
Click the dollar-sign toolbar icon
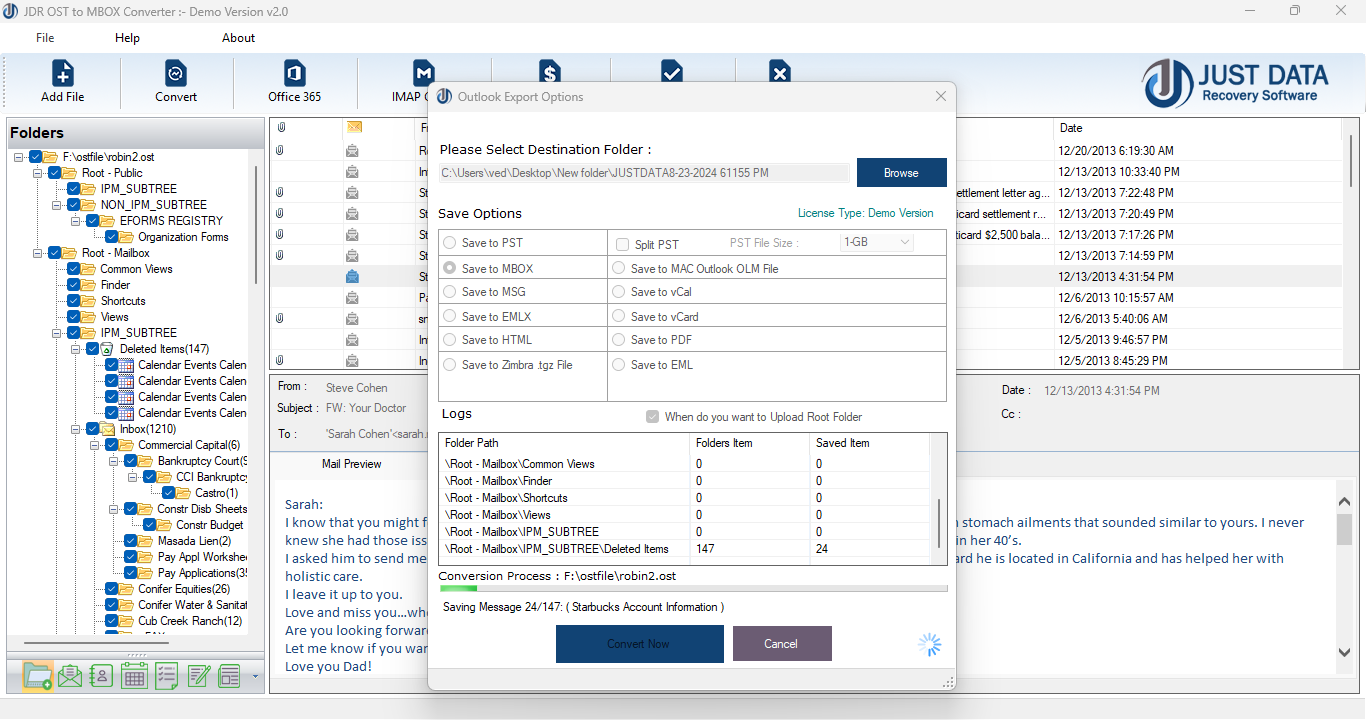(x=549, y=71)
